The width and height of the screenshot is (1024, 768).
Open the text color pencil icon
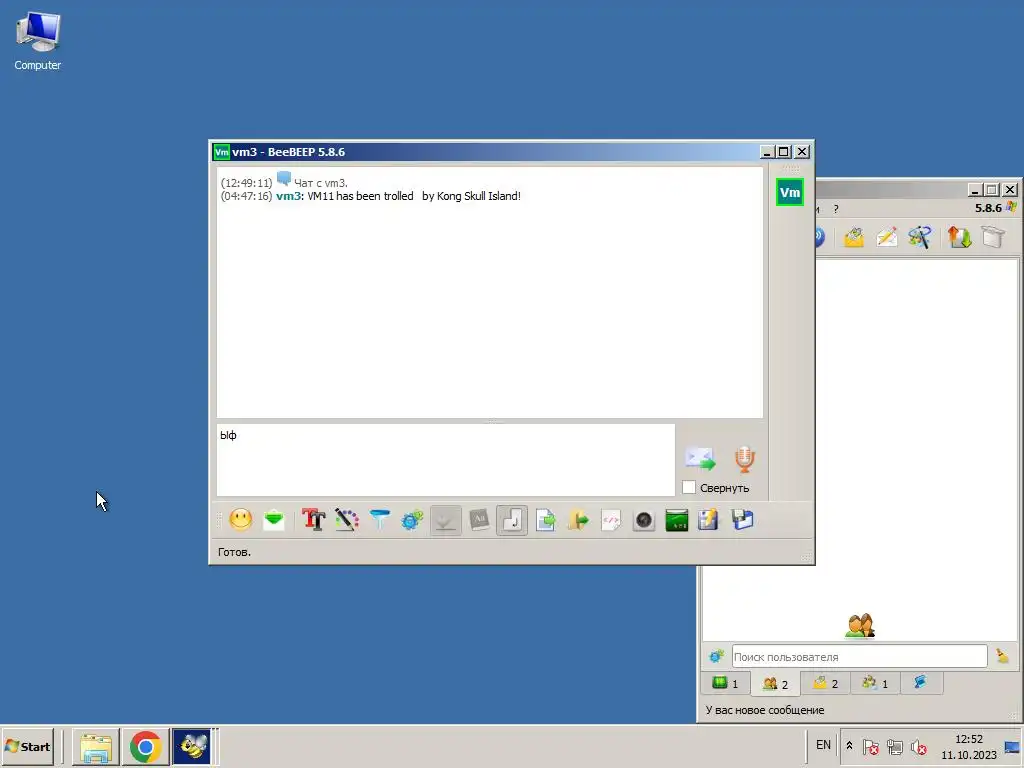pos(347,520)
